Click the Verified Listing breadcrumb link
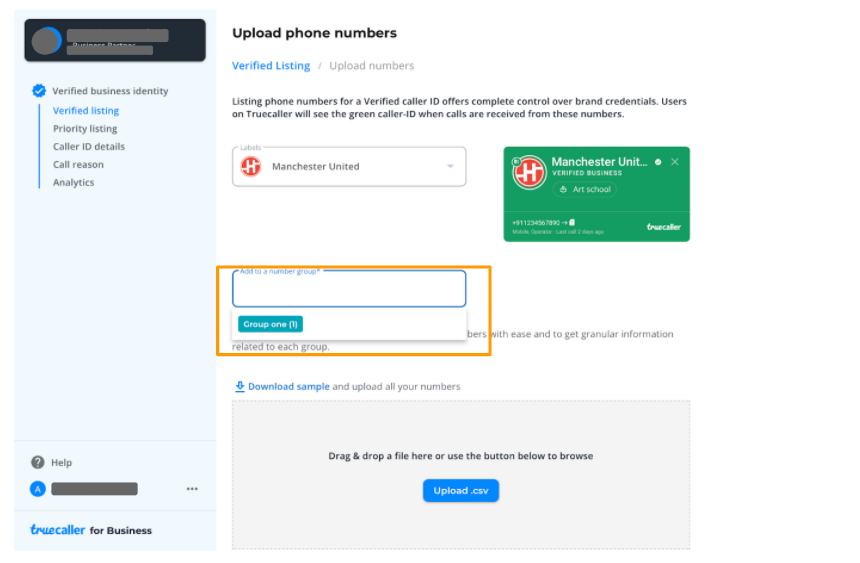The height and width of the screenshot is (563, 860). pos(271,66)
